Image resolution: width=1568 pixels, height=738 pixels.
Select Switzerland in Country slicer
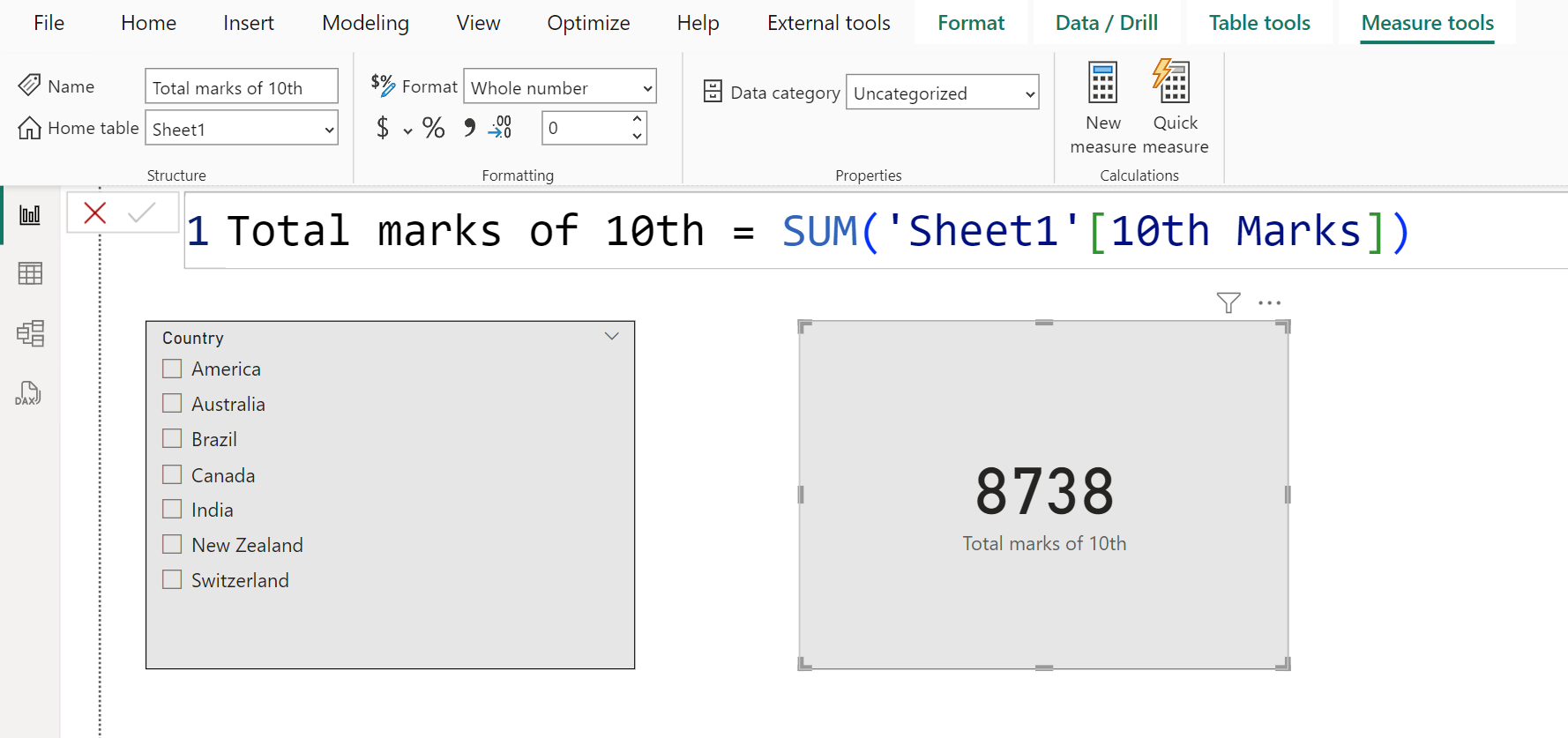(173, 580)
